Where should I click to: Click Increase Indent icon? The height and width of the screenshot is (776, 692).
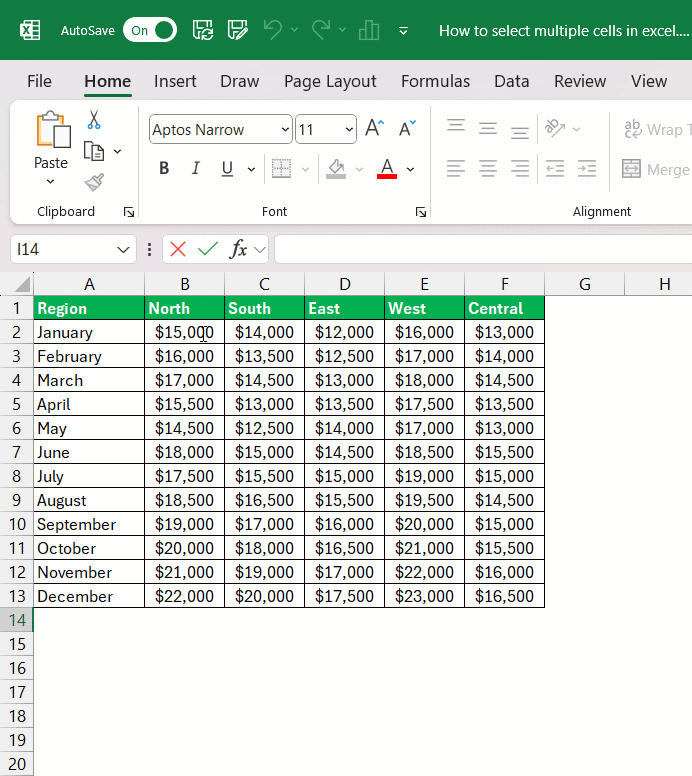(587, 169)
